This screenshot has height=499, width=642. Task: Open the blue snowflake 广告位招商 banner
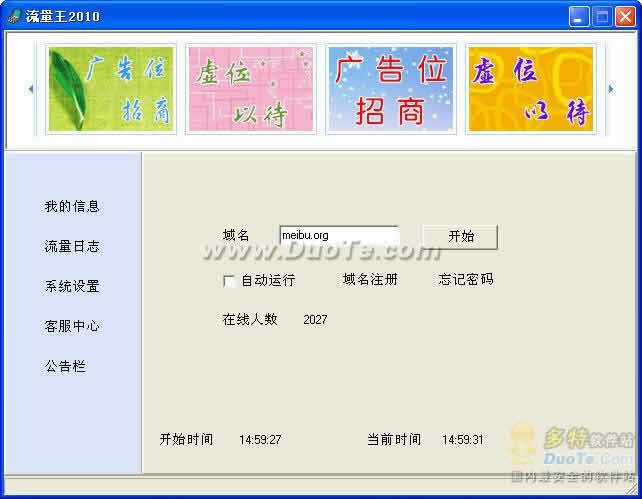click(391, 89)
